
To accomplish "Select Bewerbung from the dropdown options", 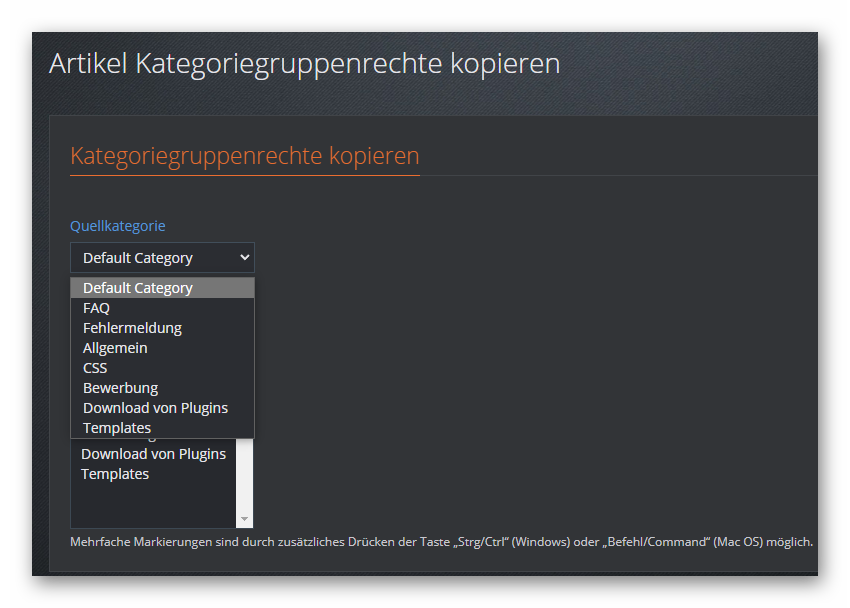I will 120,388.
